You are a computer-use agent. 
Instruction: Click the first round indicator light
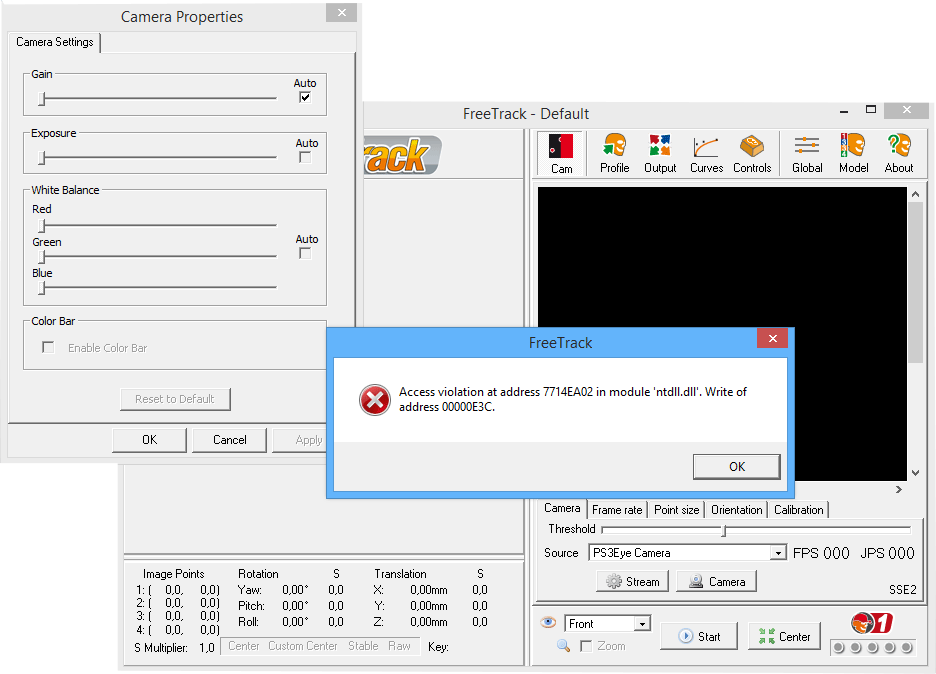[839, 648]
